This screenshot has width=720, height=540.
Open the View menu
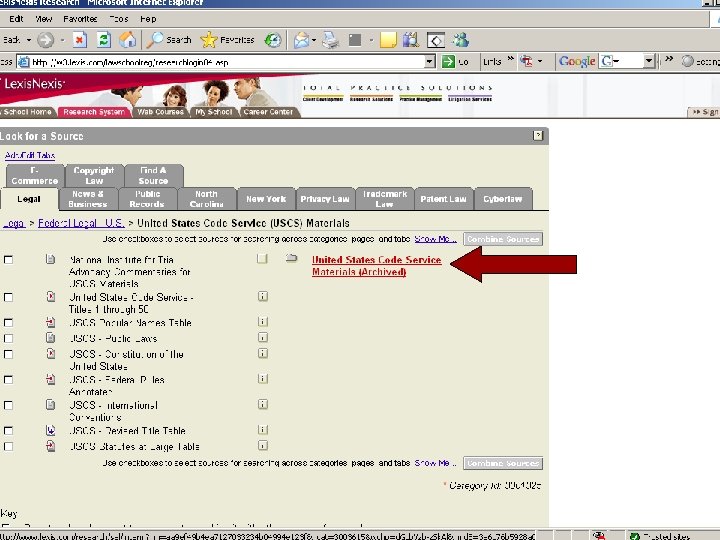pos(44,19)
